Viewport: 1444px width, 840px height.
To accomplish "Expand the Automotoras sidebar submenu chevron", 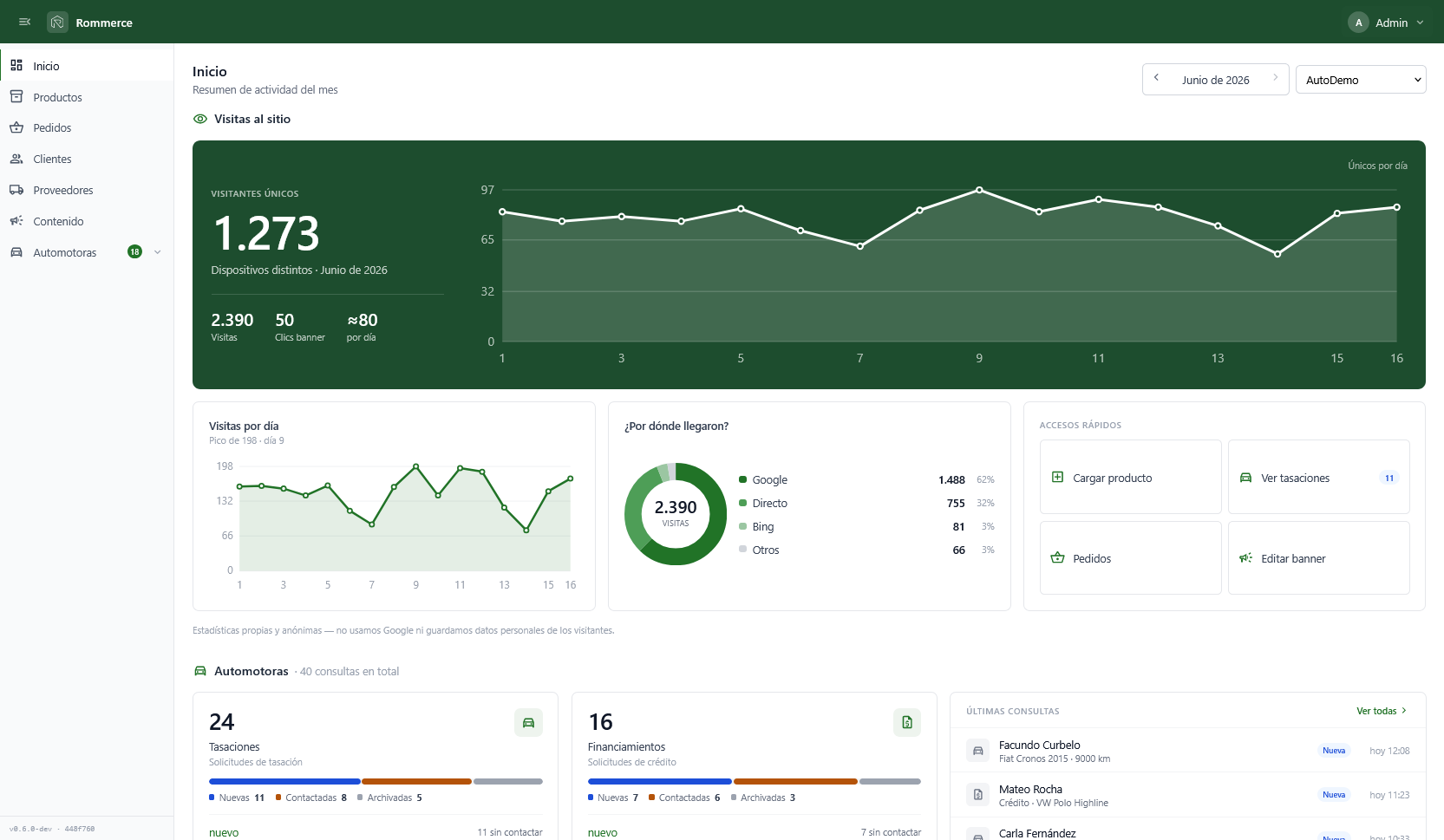I will (157, 252).
